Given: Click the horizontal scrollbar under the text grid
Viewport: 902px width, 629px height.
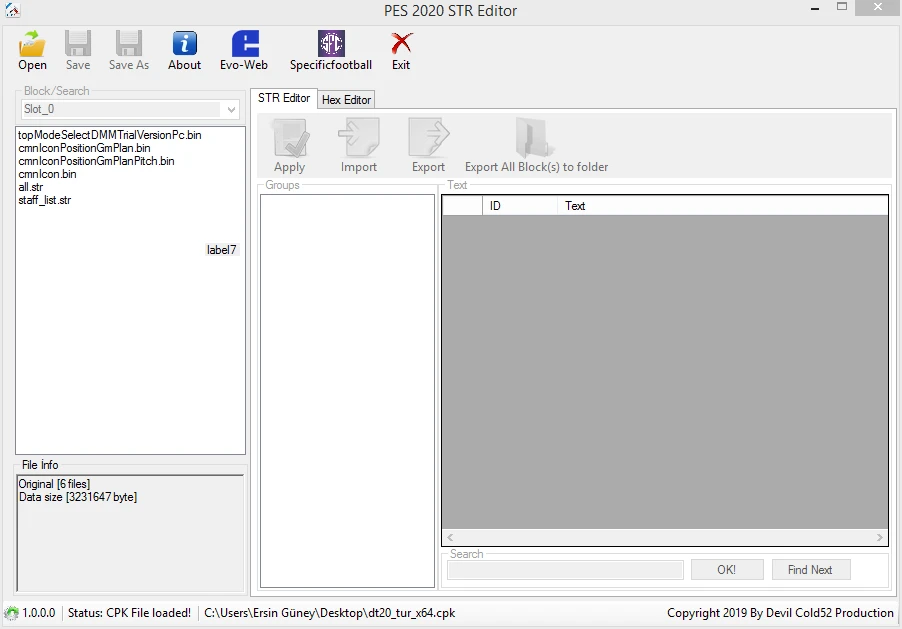Looking at the screenshot, I should pyautogui.click(x=665, y=537).
